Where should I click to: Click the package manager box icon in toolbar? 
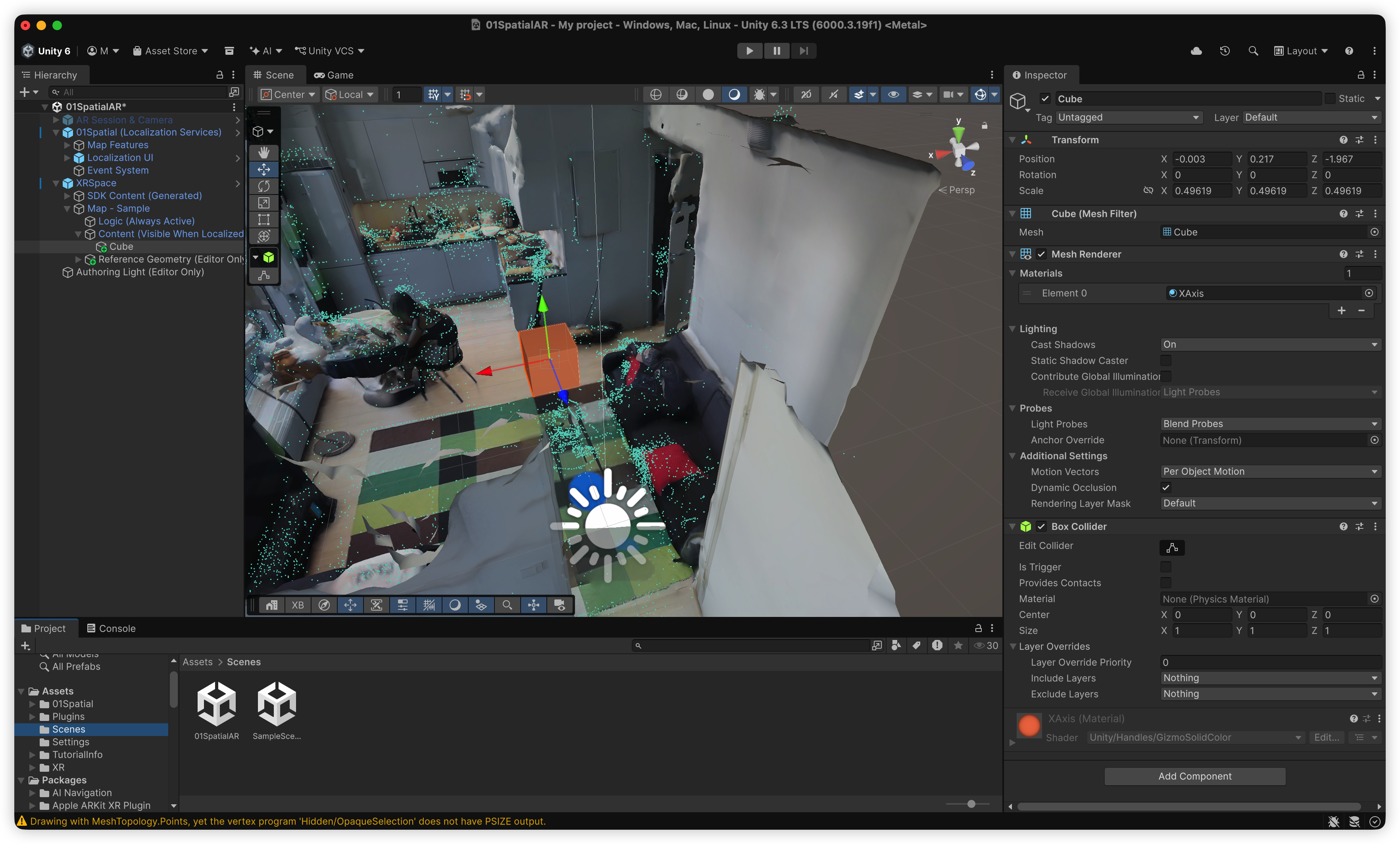coord(229,50)
